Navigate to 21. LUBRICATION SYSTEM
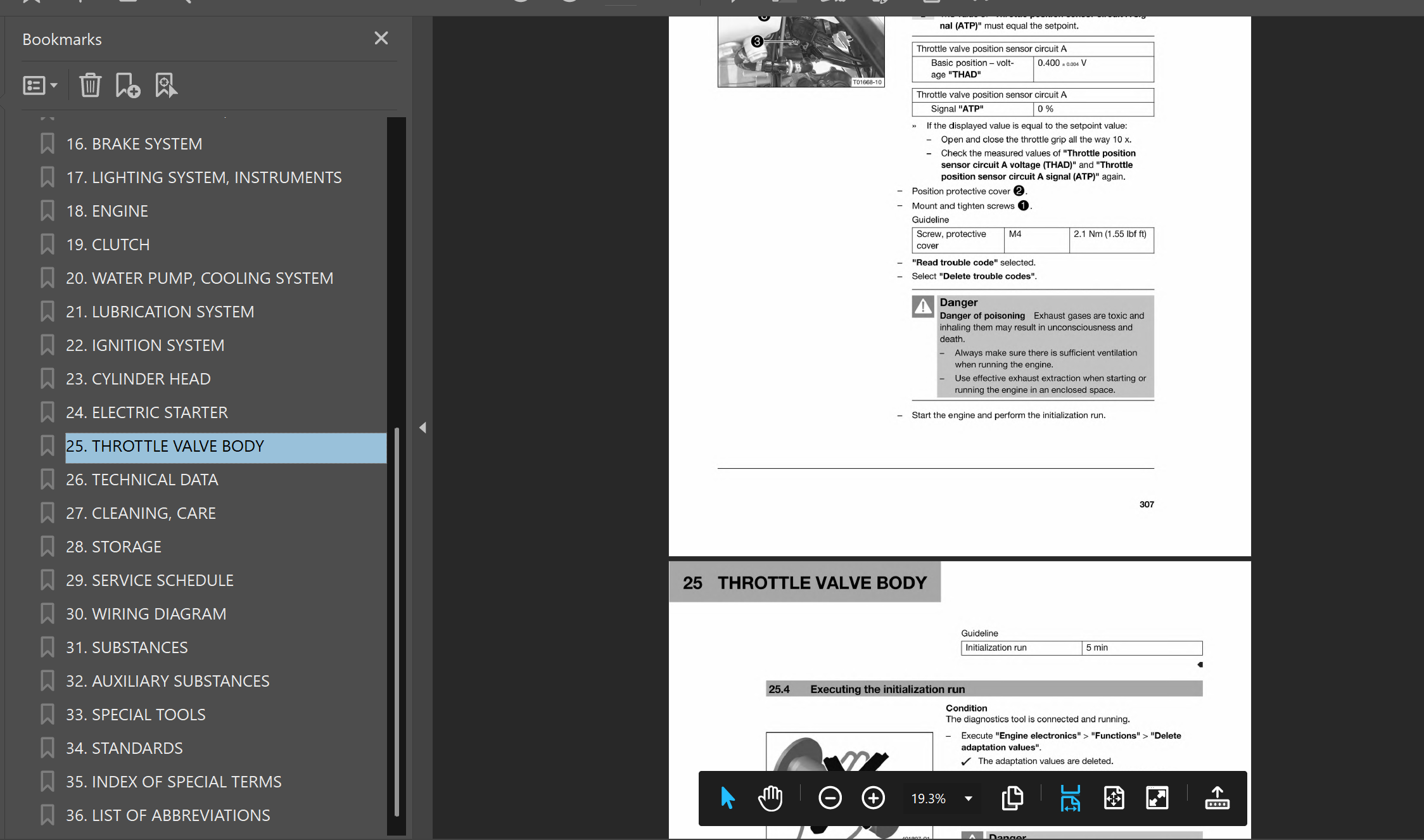Image resolution: width=1424 pixels, height=840 pixels. pos(160,312)
